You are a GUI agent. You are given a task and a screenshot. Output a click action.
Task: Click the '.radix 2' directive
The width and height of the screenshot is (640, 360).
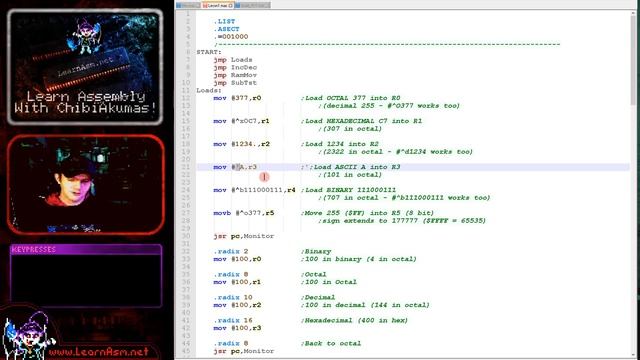pyautogui.click(x=231, y=251)
